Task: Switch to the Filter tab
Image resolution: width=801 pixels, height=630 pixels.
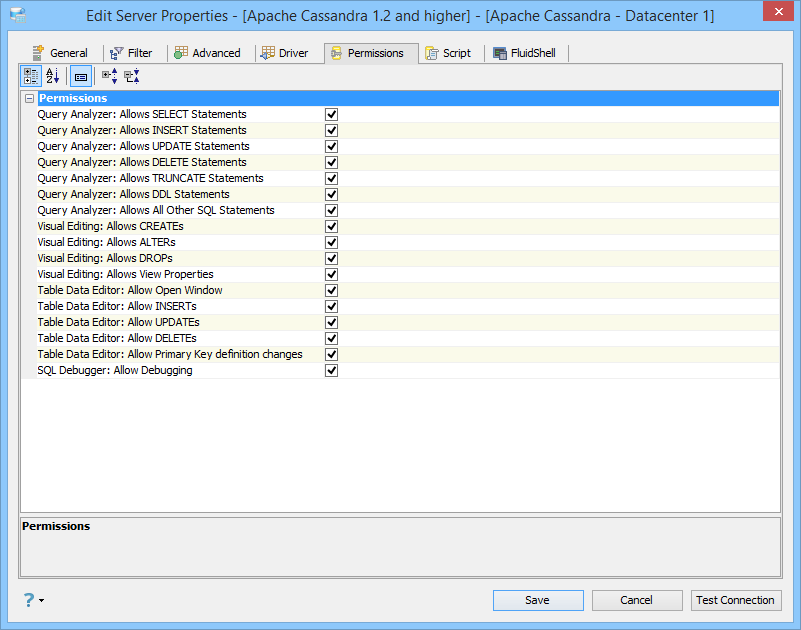Action: tap(132, 53)
